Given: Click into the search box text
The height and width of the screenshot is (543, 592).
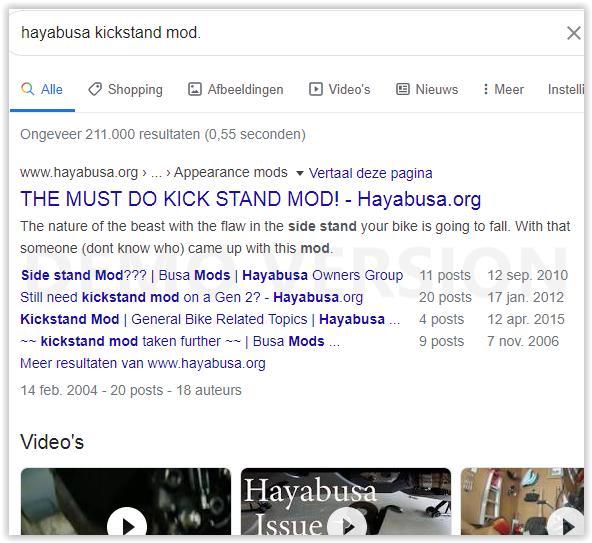Looking at the screenshot, I should pyautogui.click(x=111, y=32).
